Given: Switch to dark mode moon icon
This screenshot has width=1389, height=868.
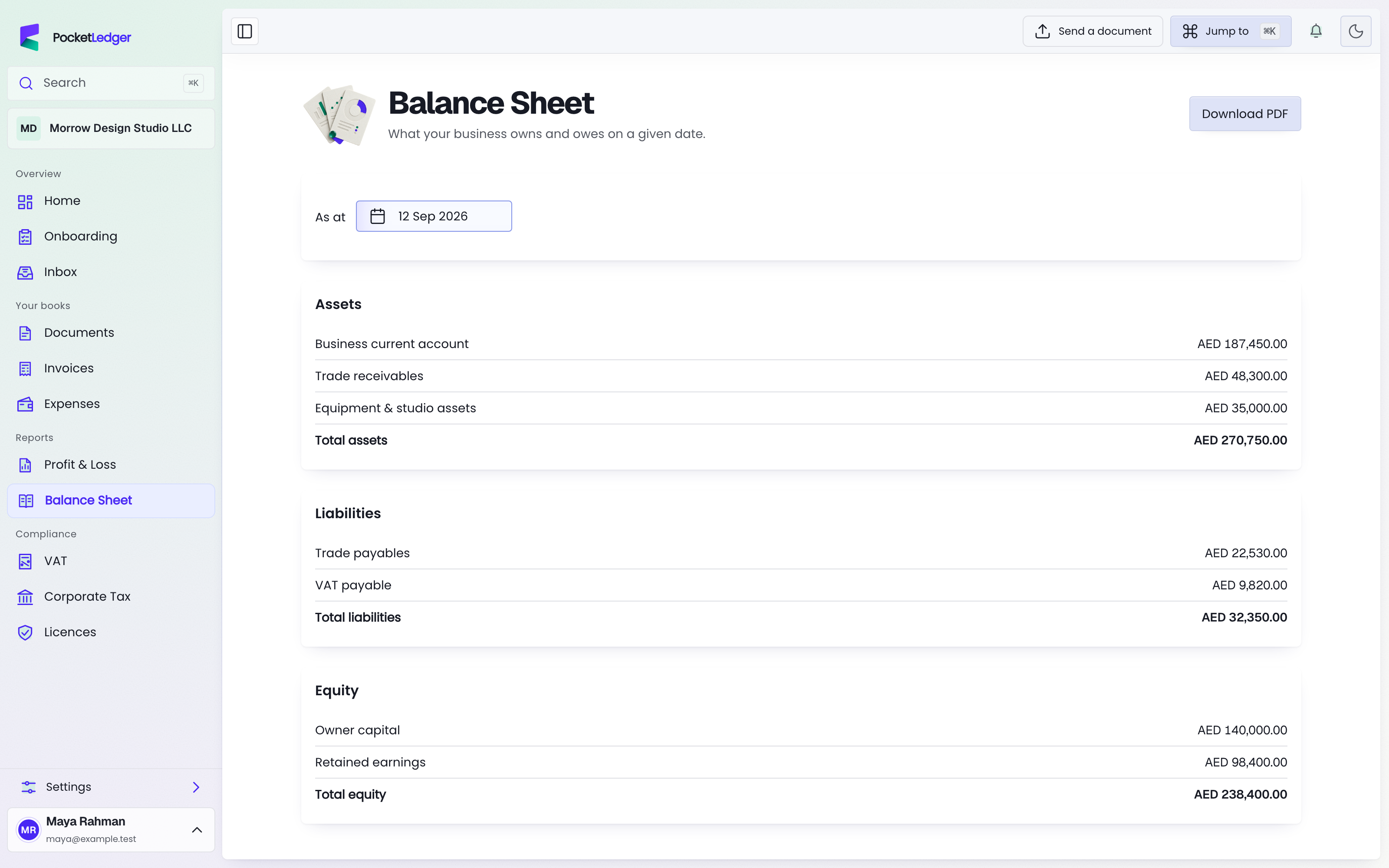Looking at the screenshot, I should tap(1355, 31).
